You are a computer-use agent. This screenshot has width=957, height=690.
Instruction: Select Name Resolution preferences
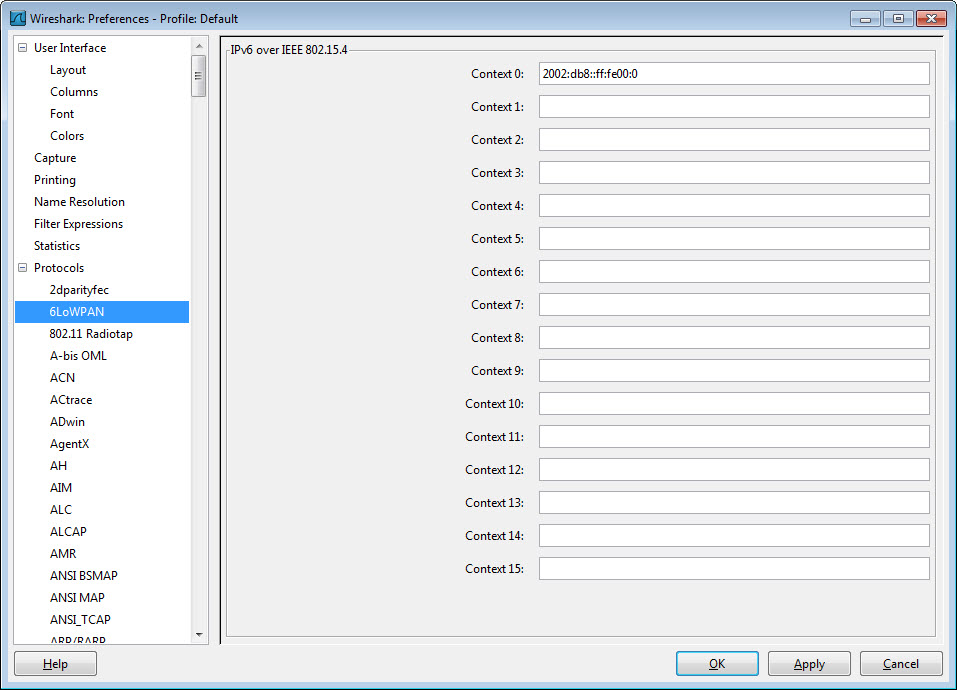(79, 202)
